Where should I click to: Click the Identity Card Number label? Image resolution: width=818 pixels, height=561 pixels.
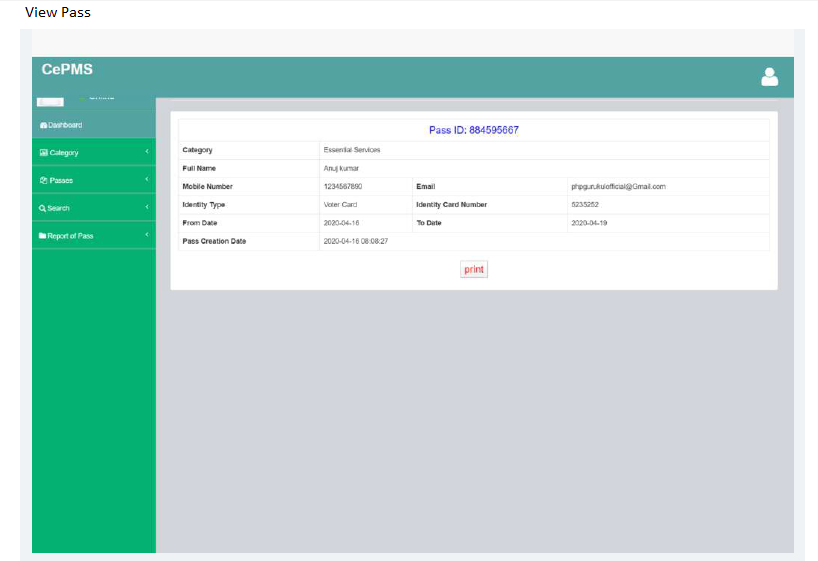[x=451, y=205]
